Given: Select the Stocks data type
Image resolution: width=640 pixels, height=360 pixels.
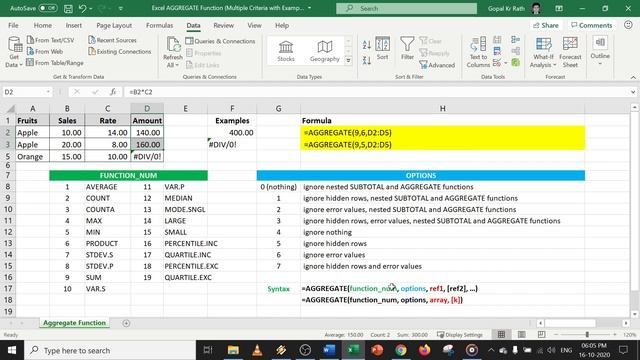Looking at the screenshot, I should [x=286, y=51].
